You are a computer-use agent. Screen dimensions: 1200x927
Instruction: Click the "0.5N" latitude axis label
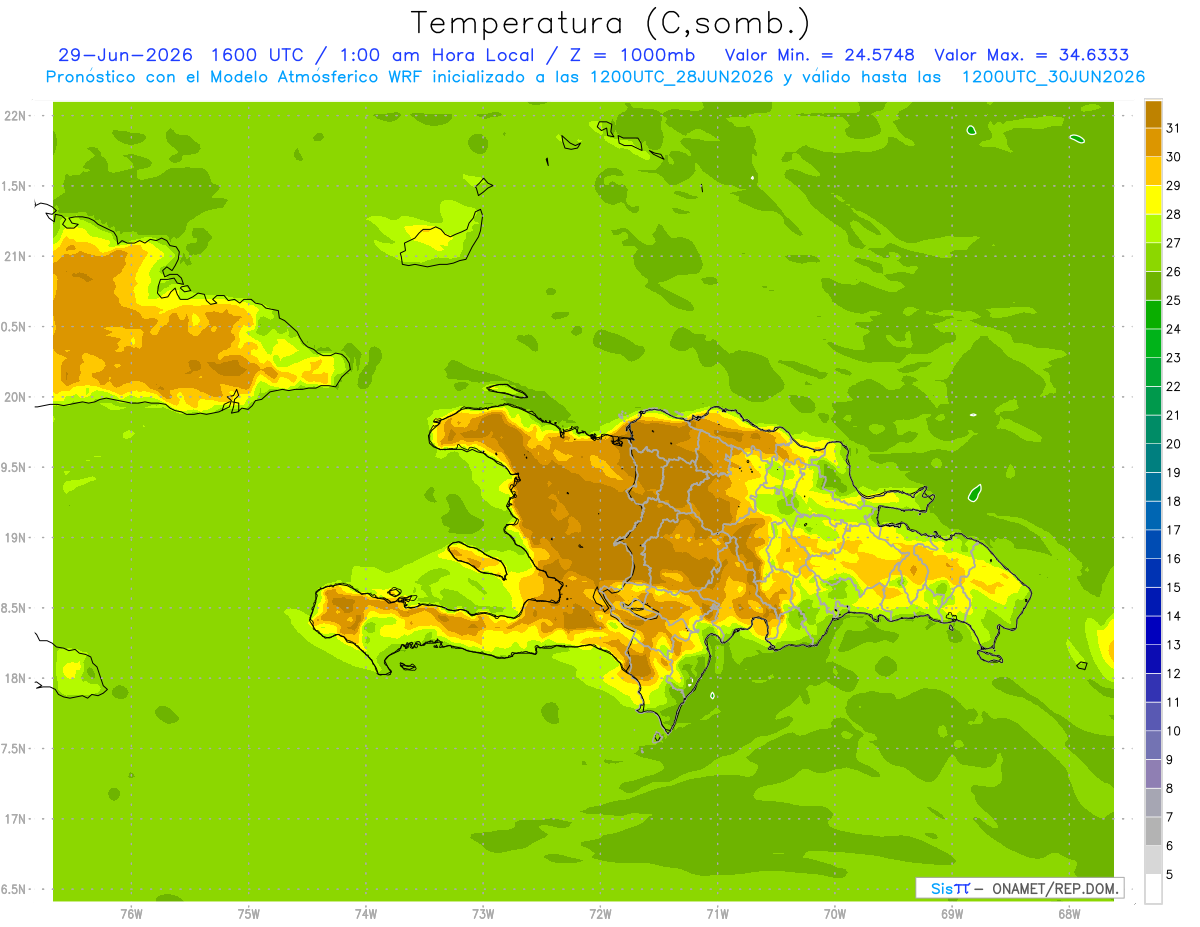(15, 327)
